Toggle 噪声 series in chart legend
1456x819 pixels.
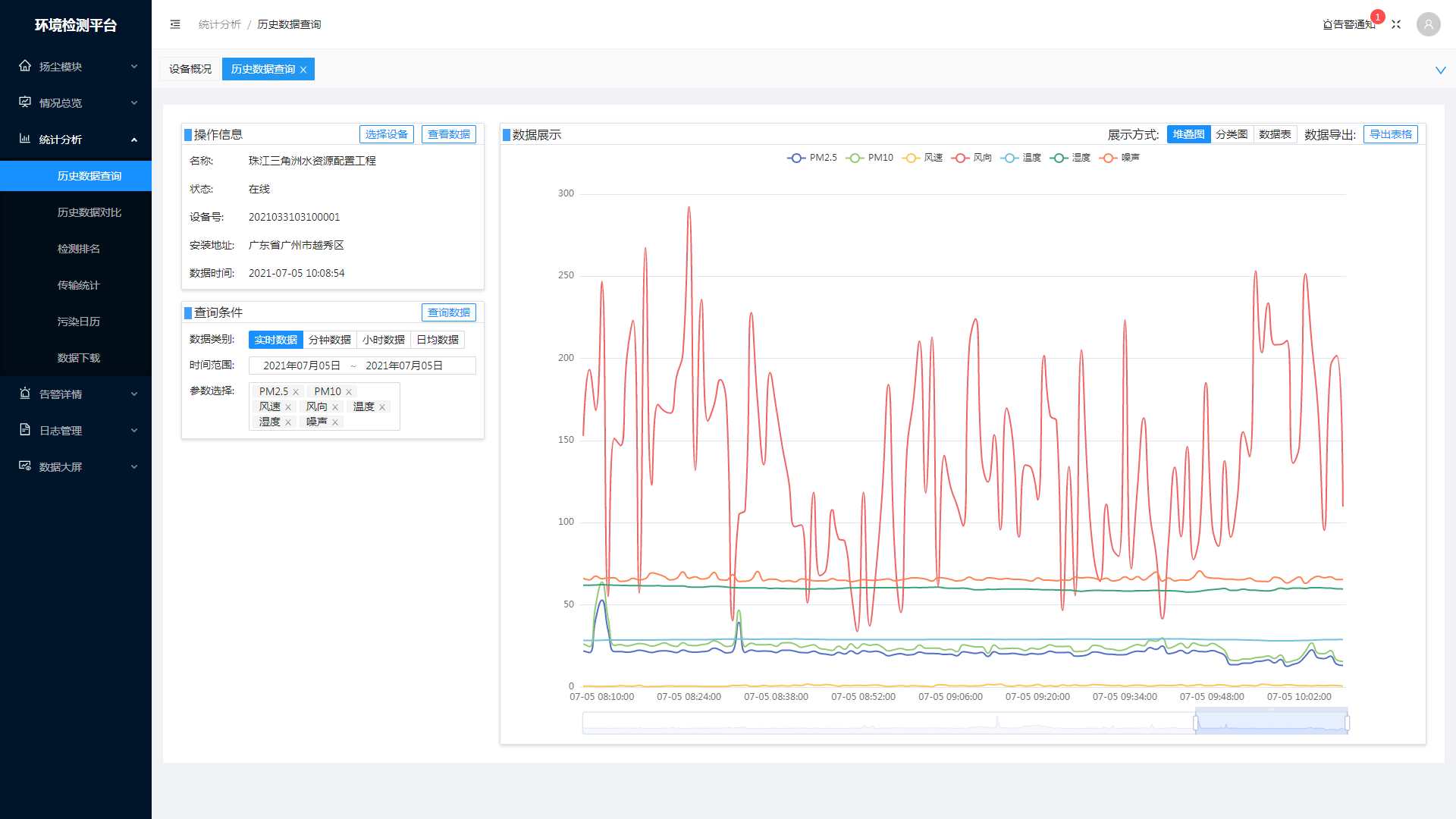(1119, 158)
